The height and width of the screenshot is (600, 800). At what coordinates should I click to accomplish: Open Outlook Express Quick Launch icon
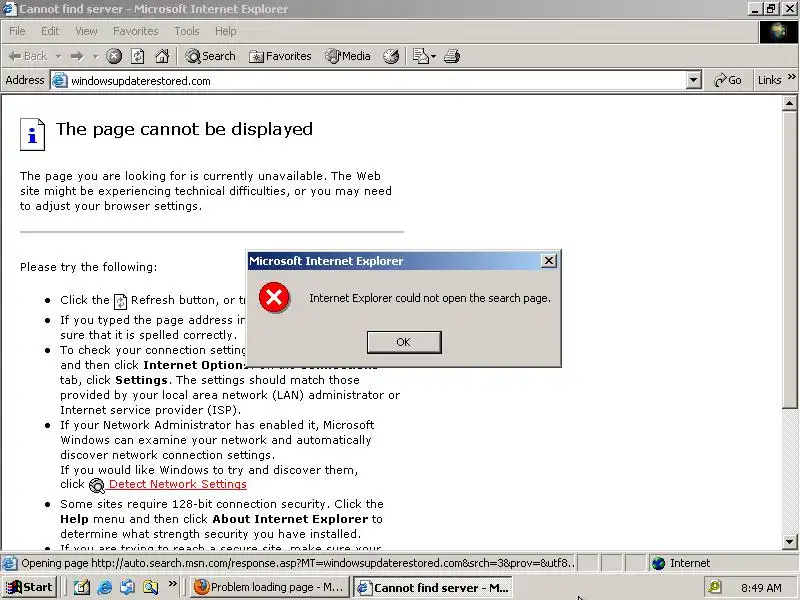point(127,588)
